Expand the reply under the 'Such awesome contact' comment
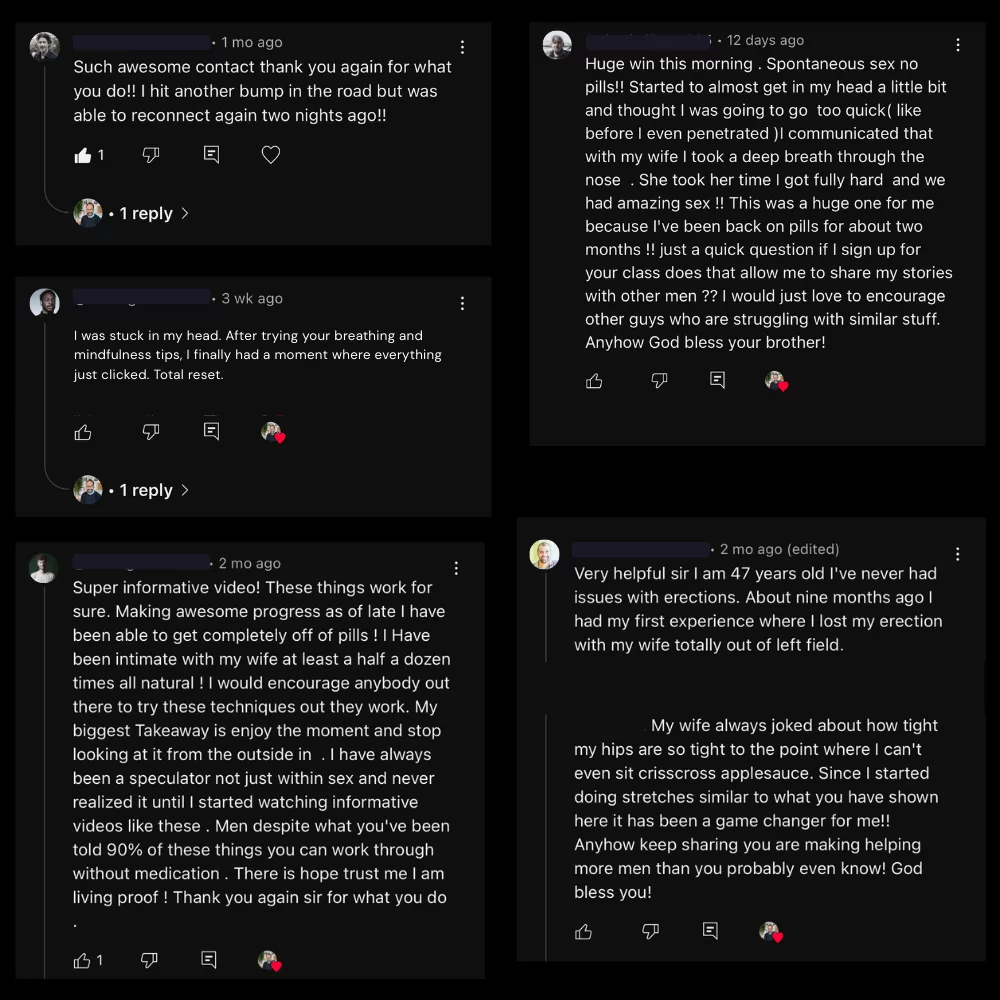 [147, 213]
